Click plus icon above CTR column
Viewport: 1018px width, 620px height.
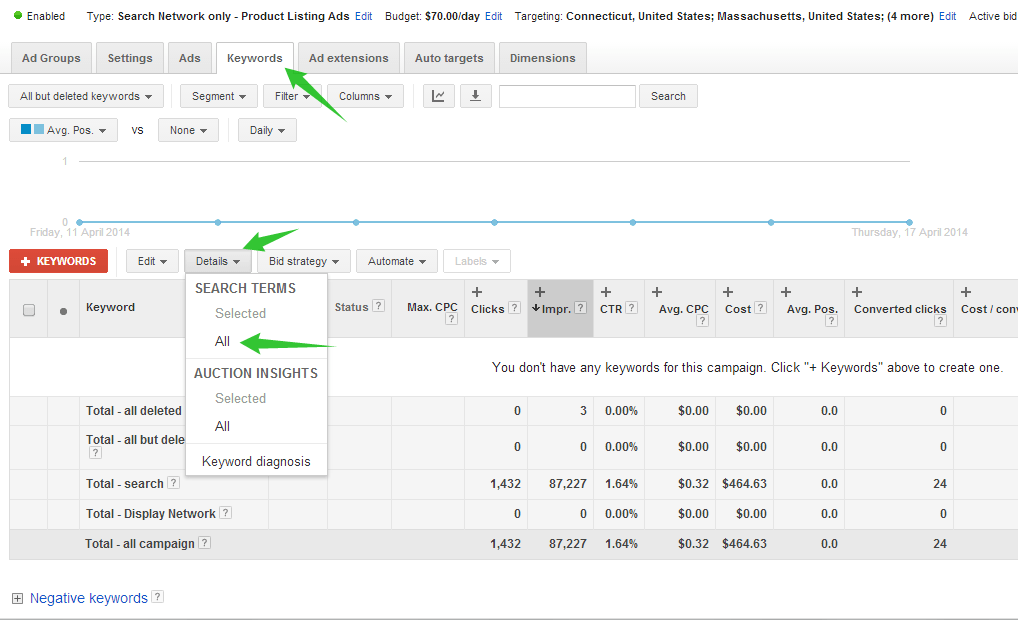606,292
